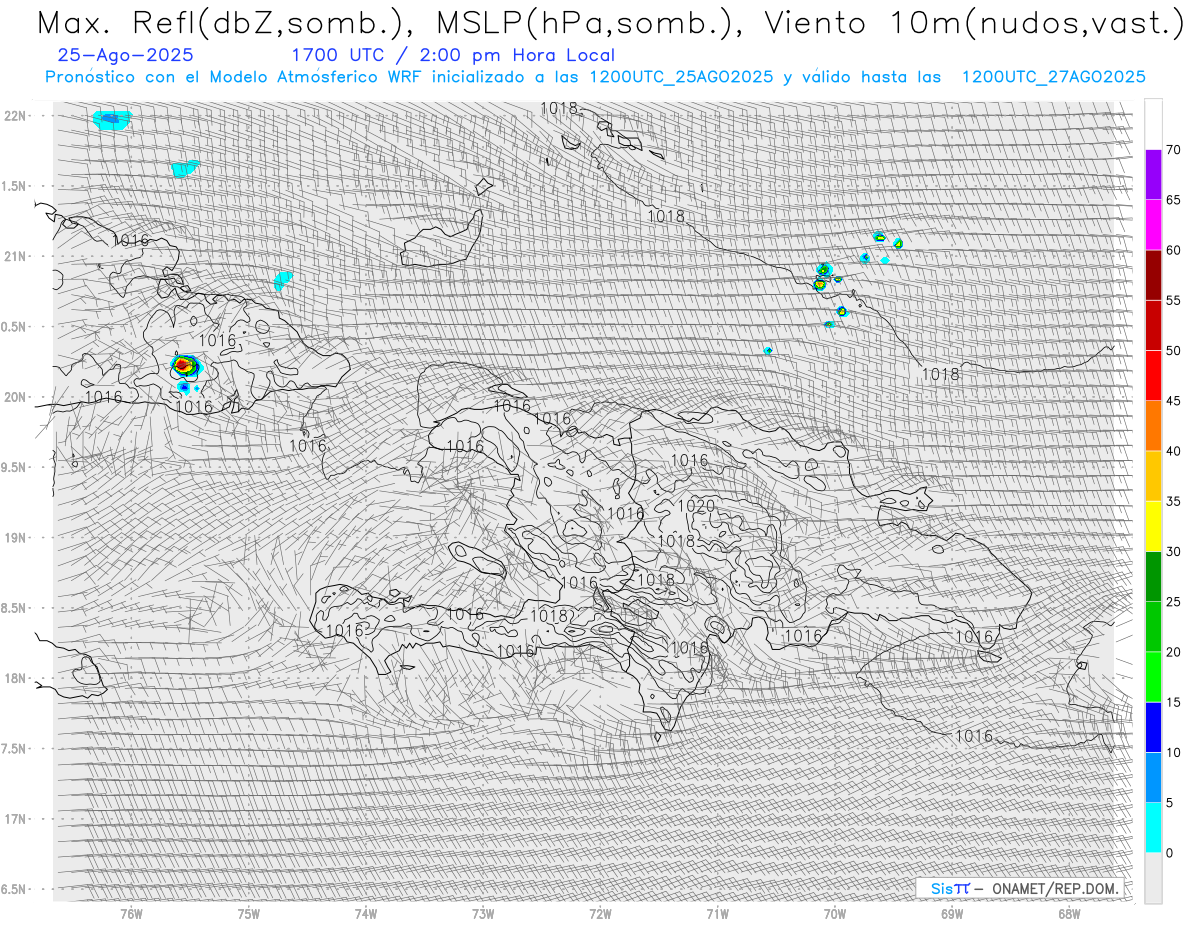This screenshot has height=927, width=1200.
Task: Click the gray below-zero color band
Action: (1153, 878)
